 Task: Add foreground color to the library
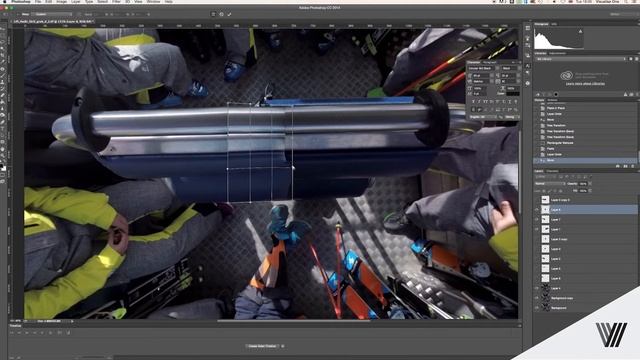556,95
